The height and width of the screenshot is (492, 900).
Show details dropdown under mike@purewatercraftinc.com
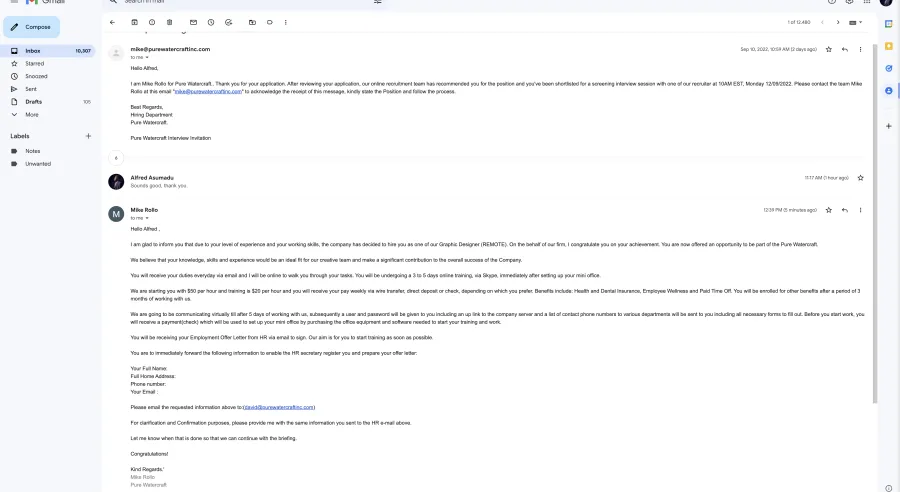pyautogui.click(x=147, y=57)
